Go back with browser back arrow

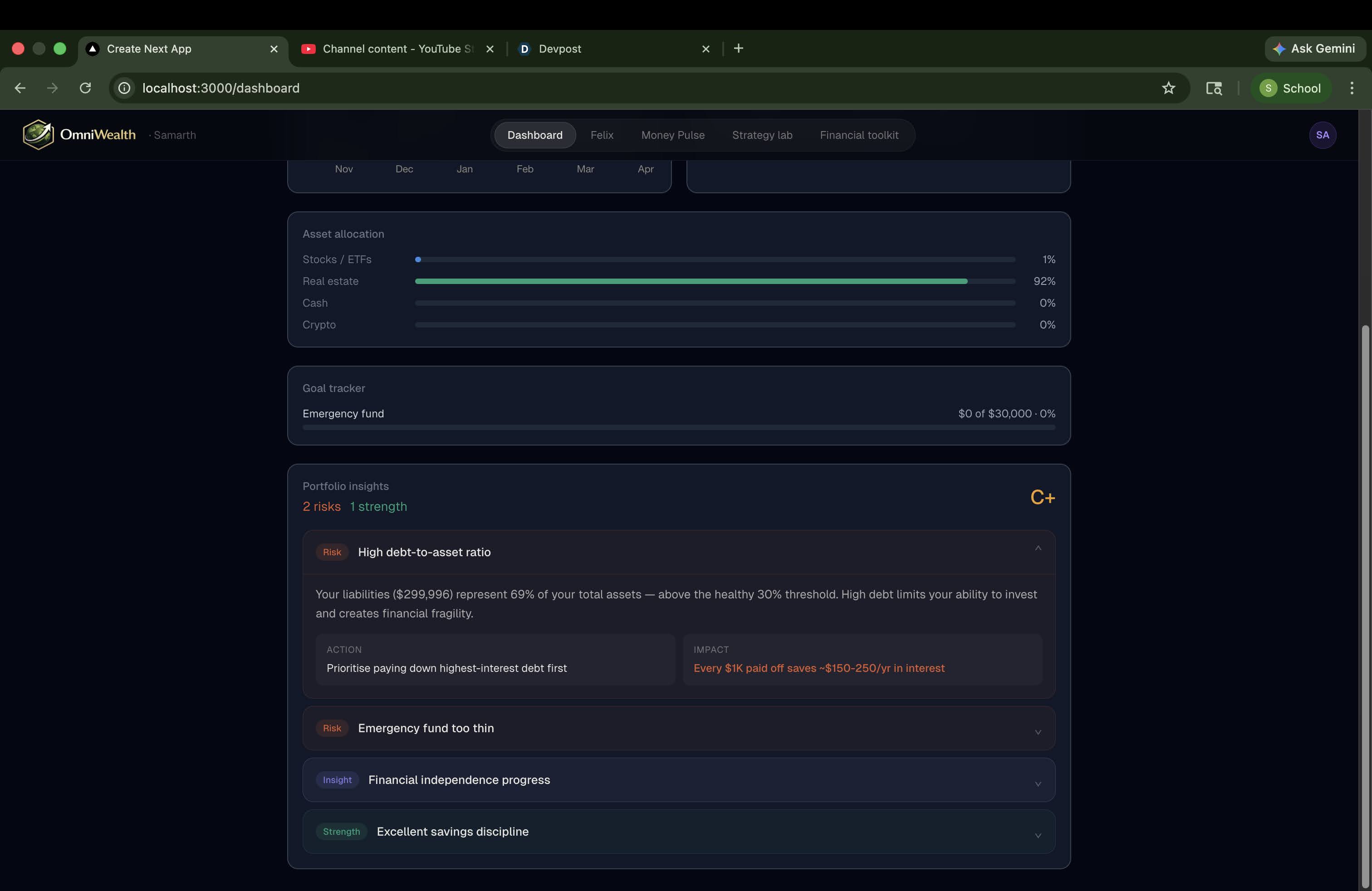[20, 88]
